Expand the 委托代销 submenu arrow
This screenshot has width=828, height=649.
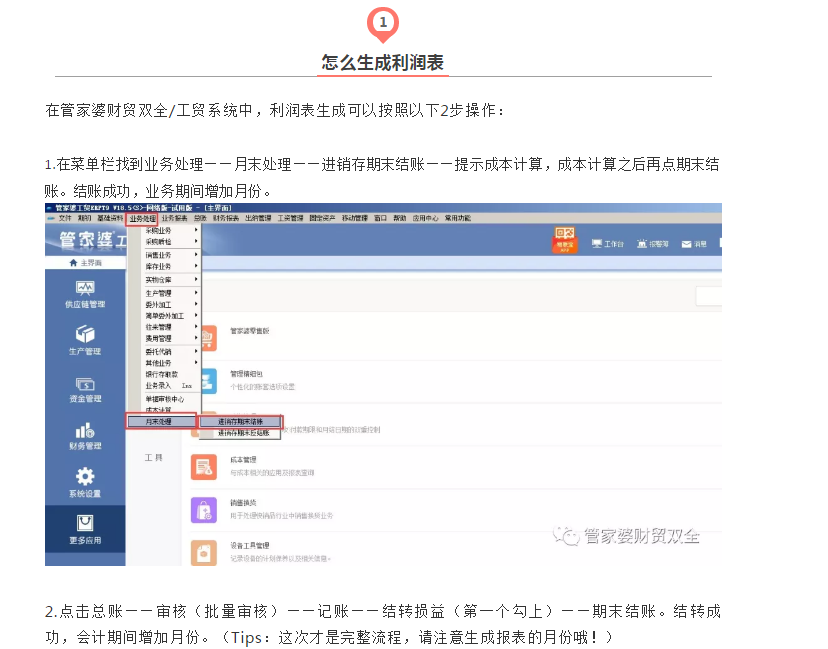[x=196, y=351]
